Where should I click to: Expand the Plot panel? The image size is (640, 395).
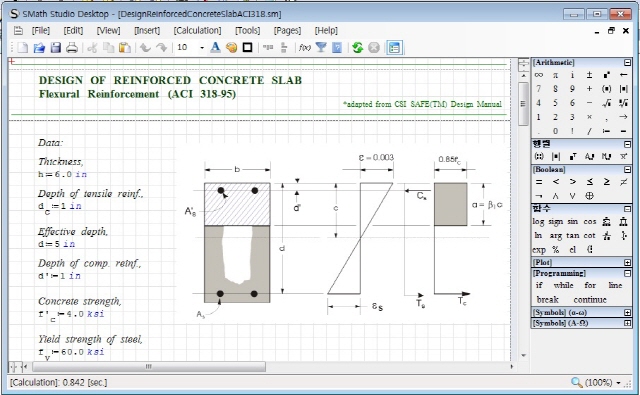click(x=627, y=262)
